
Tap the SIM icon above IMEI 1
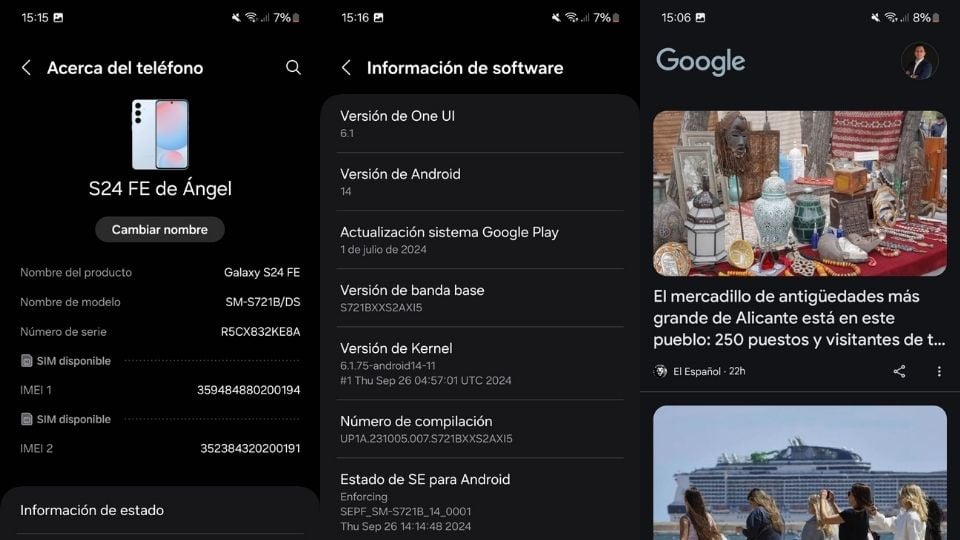(26, 361)
